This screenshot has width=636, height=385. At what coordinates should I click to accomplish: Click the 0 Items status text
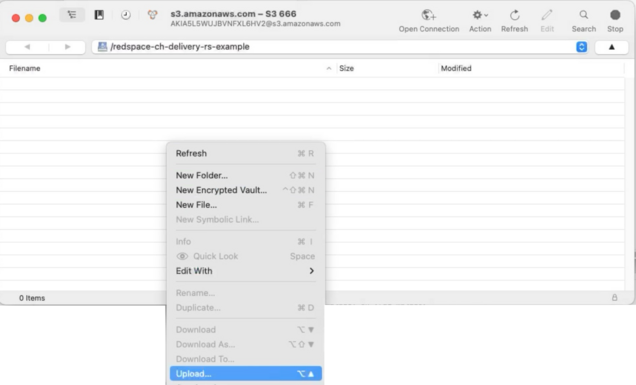(32, 298)
